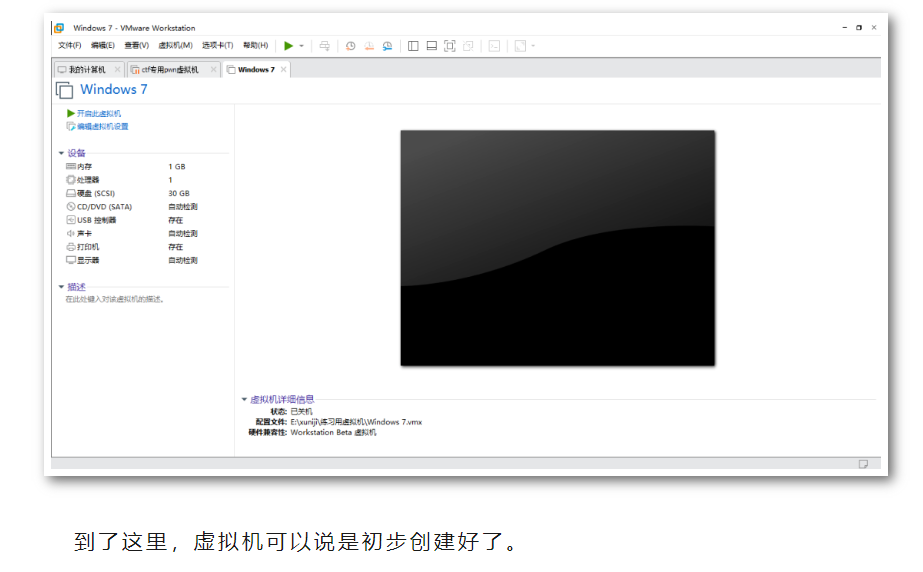Click the take snapshot clock icon

click(x=350, y=46)
